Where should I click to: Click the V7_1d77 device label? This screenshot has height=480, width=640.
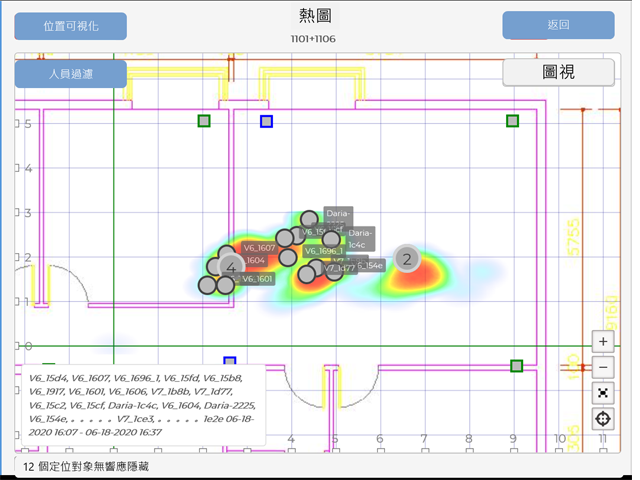point(339,268)
